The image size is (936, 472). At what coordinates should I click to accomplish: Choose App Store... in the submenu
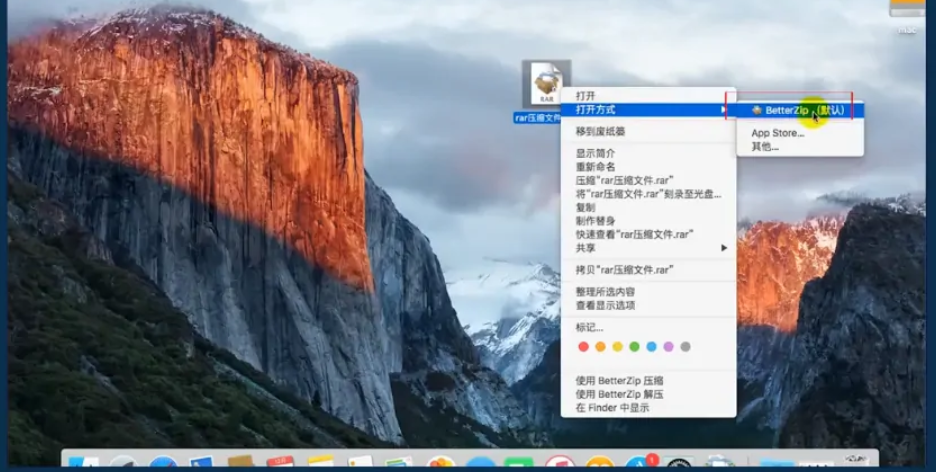[x=777, y=133]
